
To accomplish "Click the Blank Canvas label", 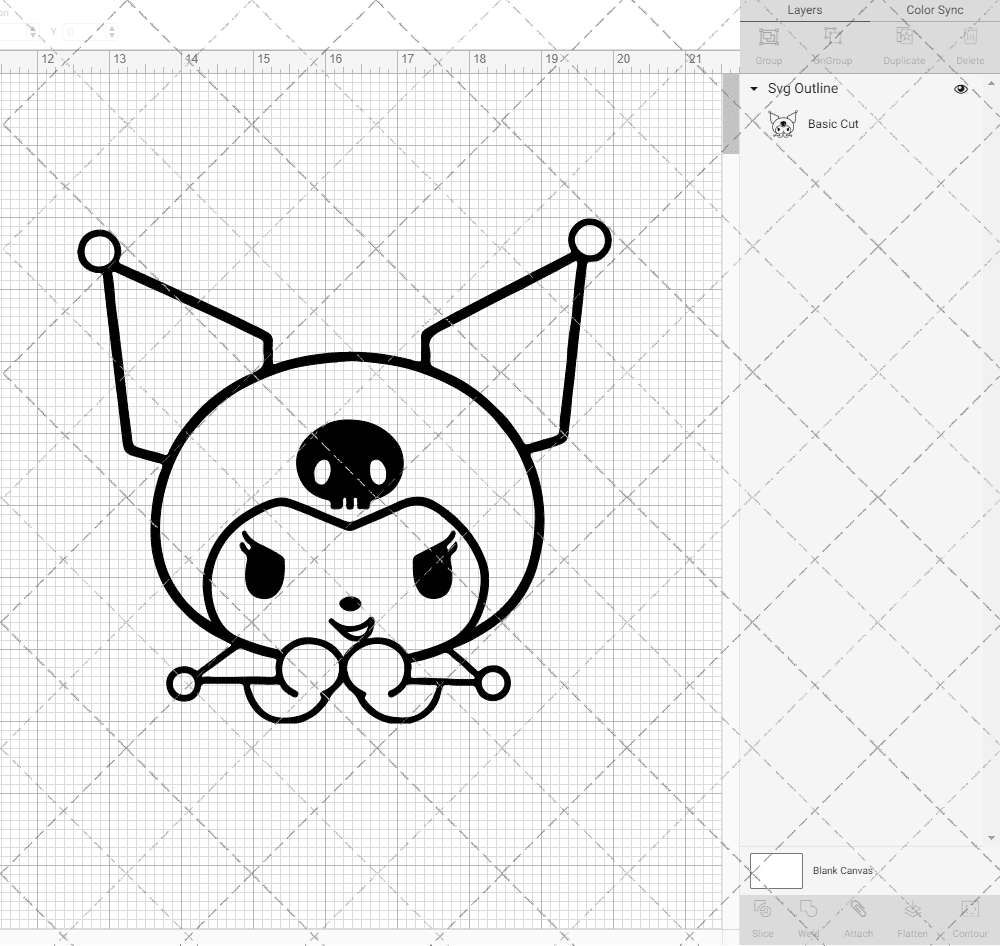I will point(842,871).
